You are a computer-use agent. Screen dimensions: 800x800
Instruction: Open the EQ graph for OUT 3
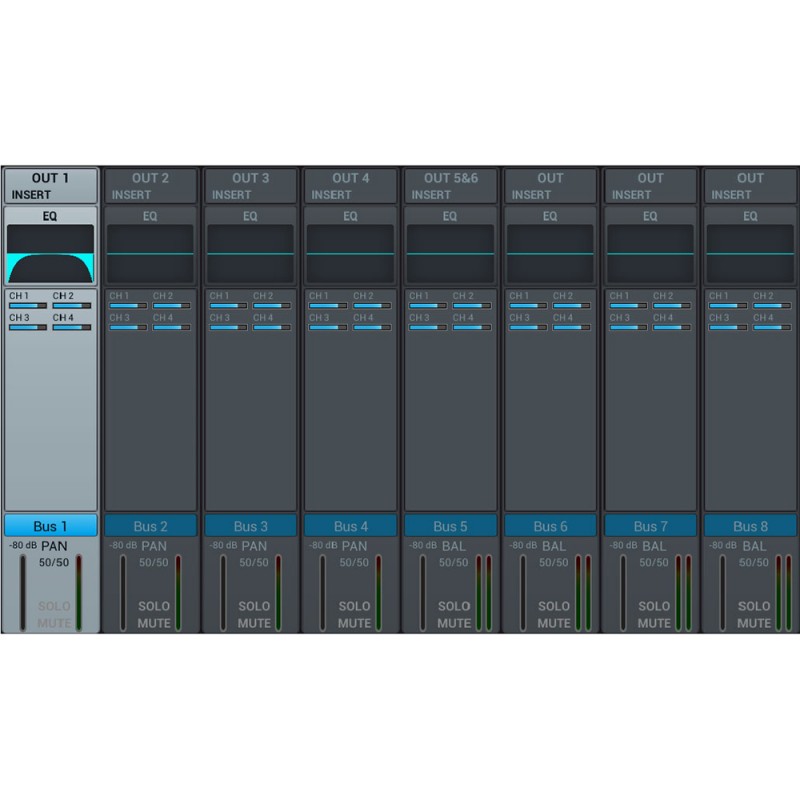250,253
